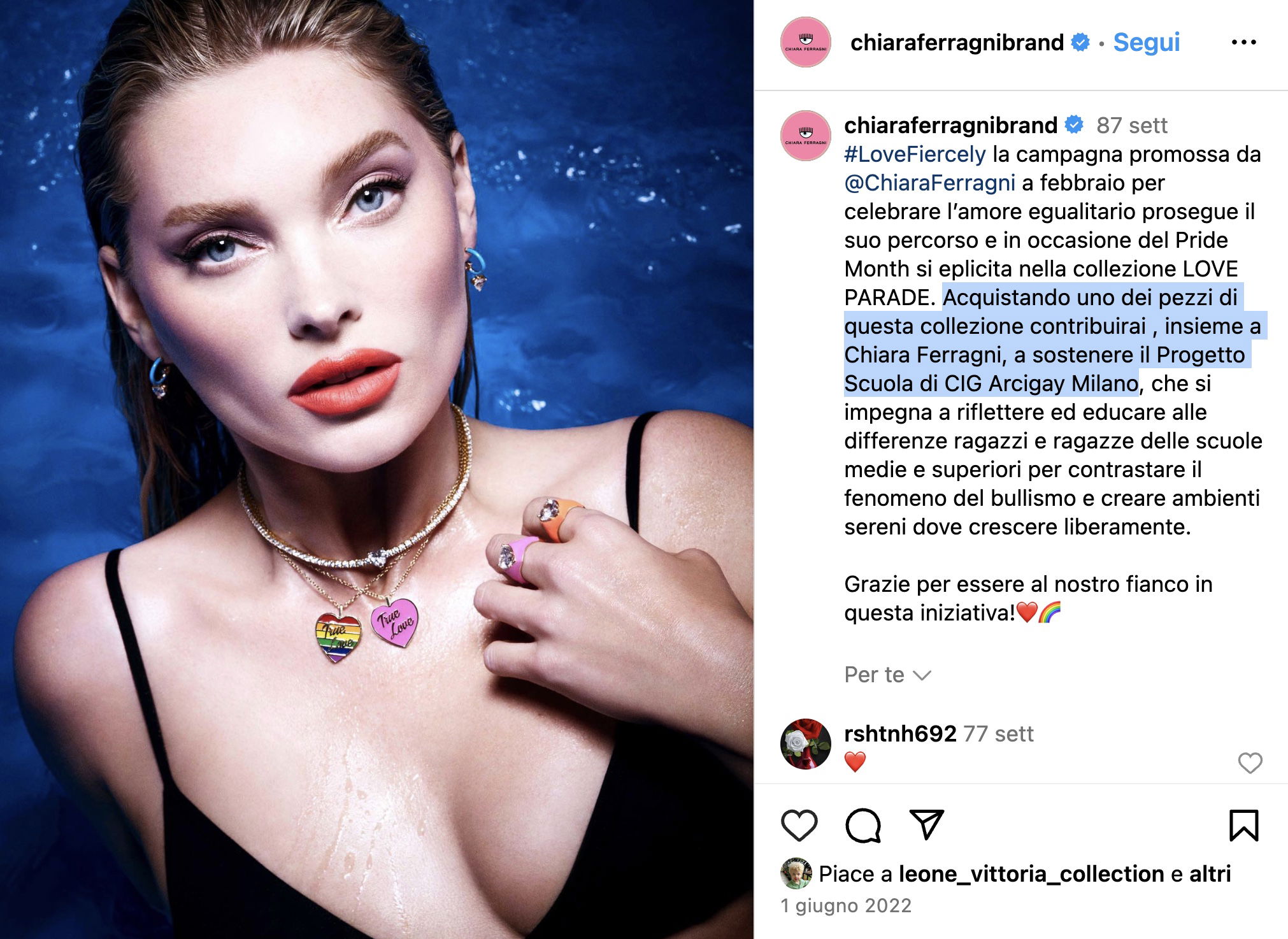
Task: Show the list of other likers via altri
Action: click(x=1210, y=874)
